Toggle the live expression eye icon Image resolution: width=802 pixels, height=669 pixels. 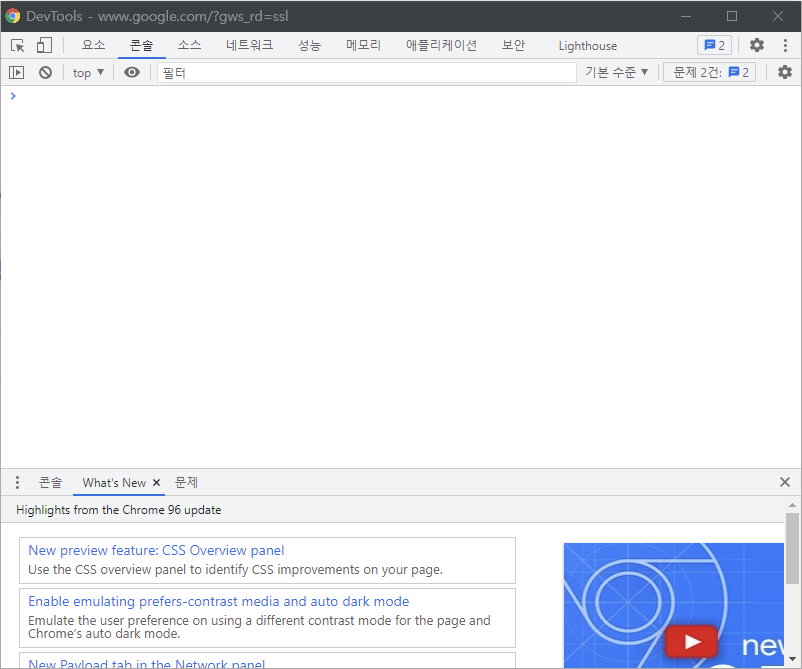coord(132,73)
